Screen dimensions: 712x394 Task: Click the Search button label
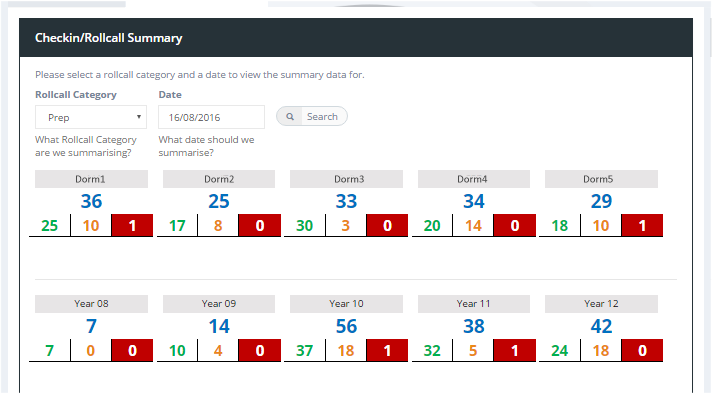pos(322,117)
